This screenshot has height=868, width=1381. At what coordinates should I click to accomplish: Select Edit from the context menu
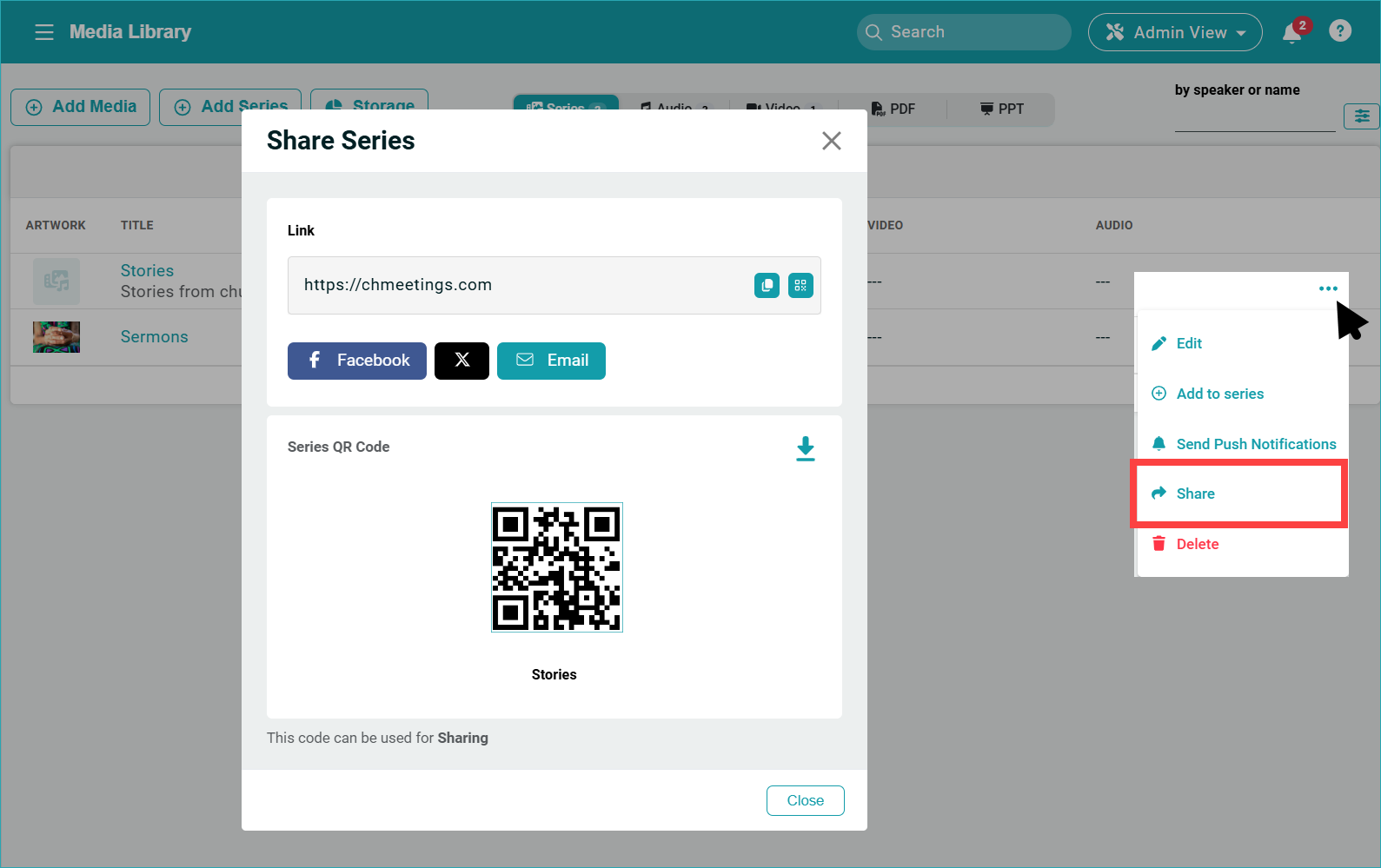tap(1188, 343)
